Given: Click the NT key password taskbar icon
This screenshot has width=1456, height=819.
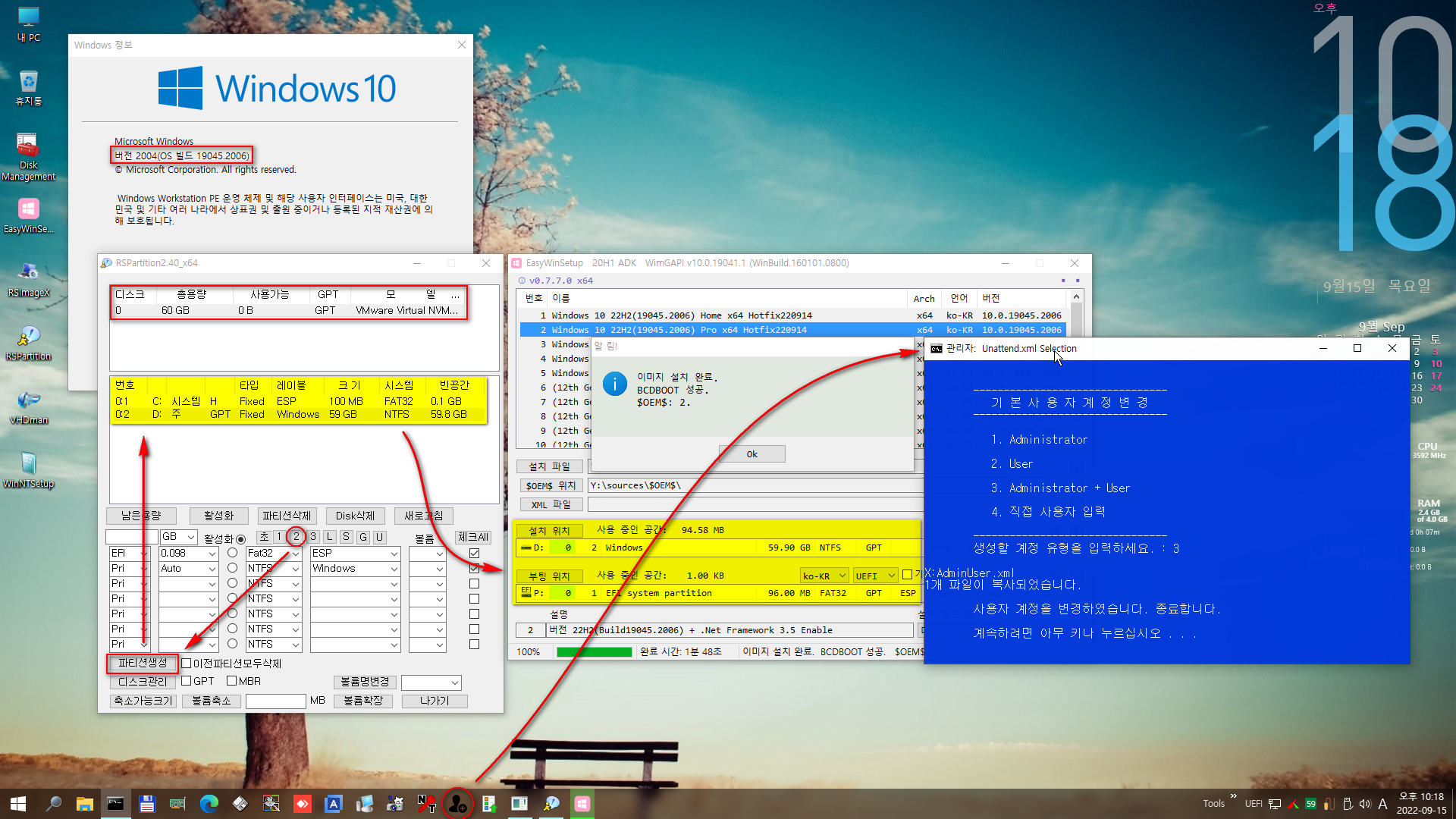Looking at the screenshot, I should coord(426,804).
